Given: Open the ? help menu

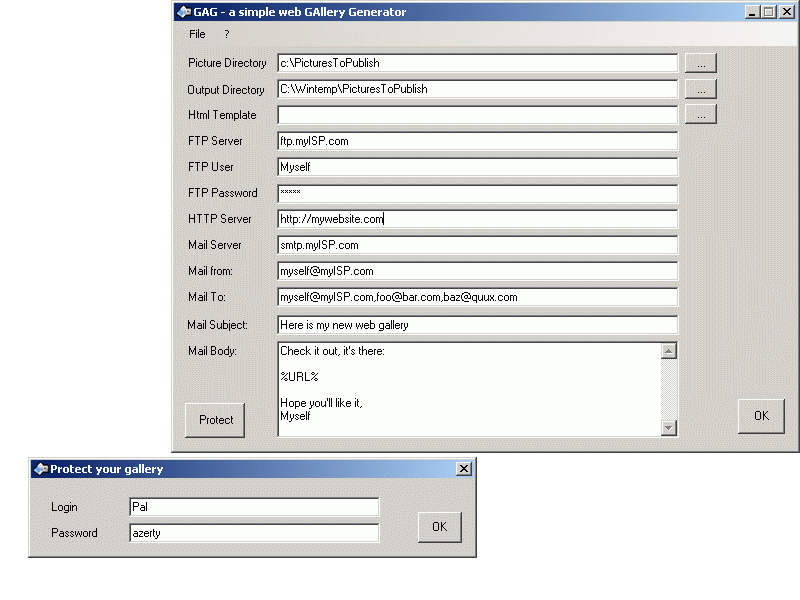Looking at the screenshot, I should point(227,34).
